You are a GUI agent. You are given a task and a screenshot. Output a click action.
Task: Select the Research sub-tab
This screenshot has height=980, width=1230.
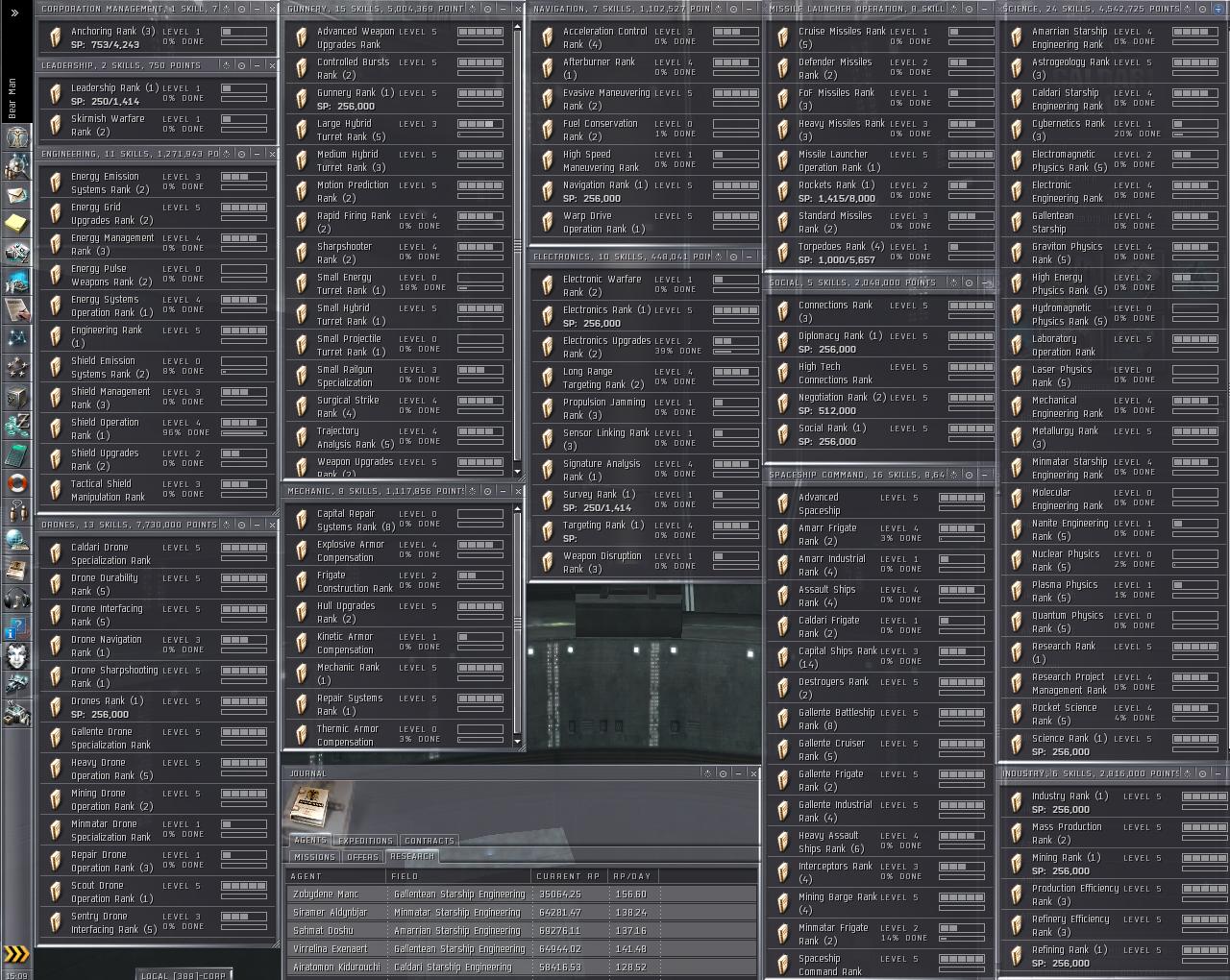[x=412, y=857]
